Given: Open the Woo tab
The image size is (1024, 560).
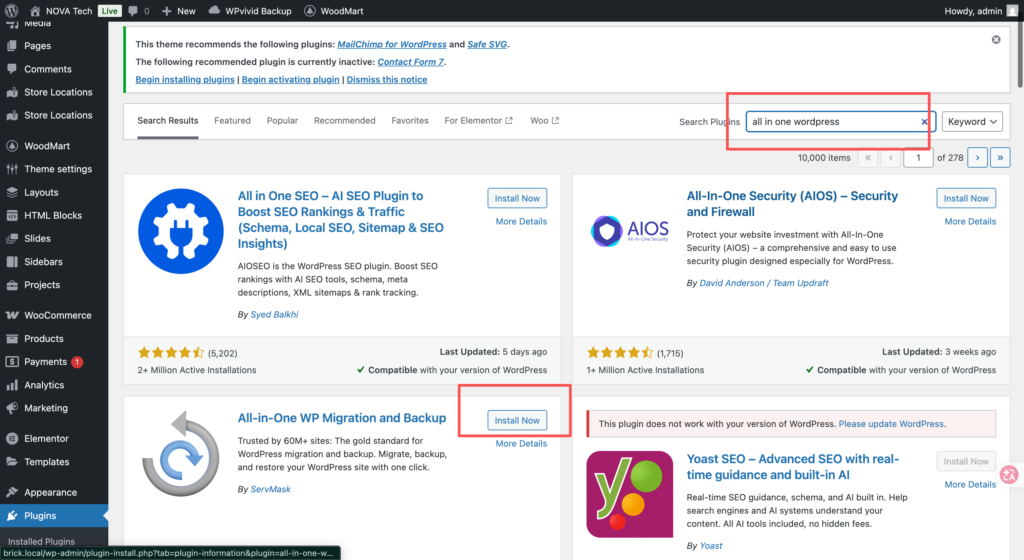Looking at the screenshot, I should (x=545, y=121).
